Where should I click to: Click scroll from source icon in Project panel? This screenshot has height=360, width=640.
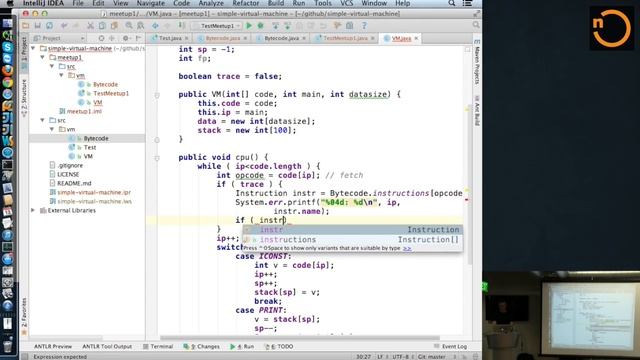[x=101, y=38]
